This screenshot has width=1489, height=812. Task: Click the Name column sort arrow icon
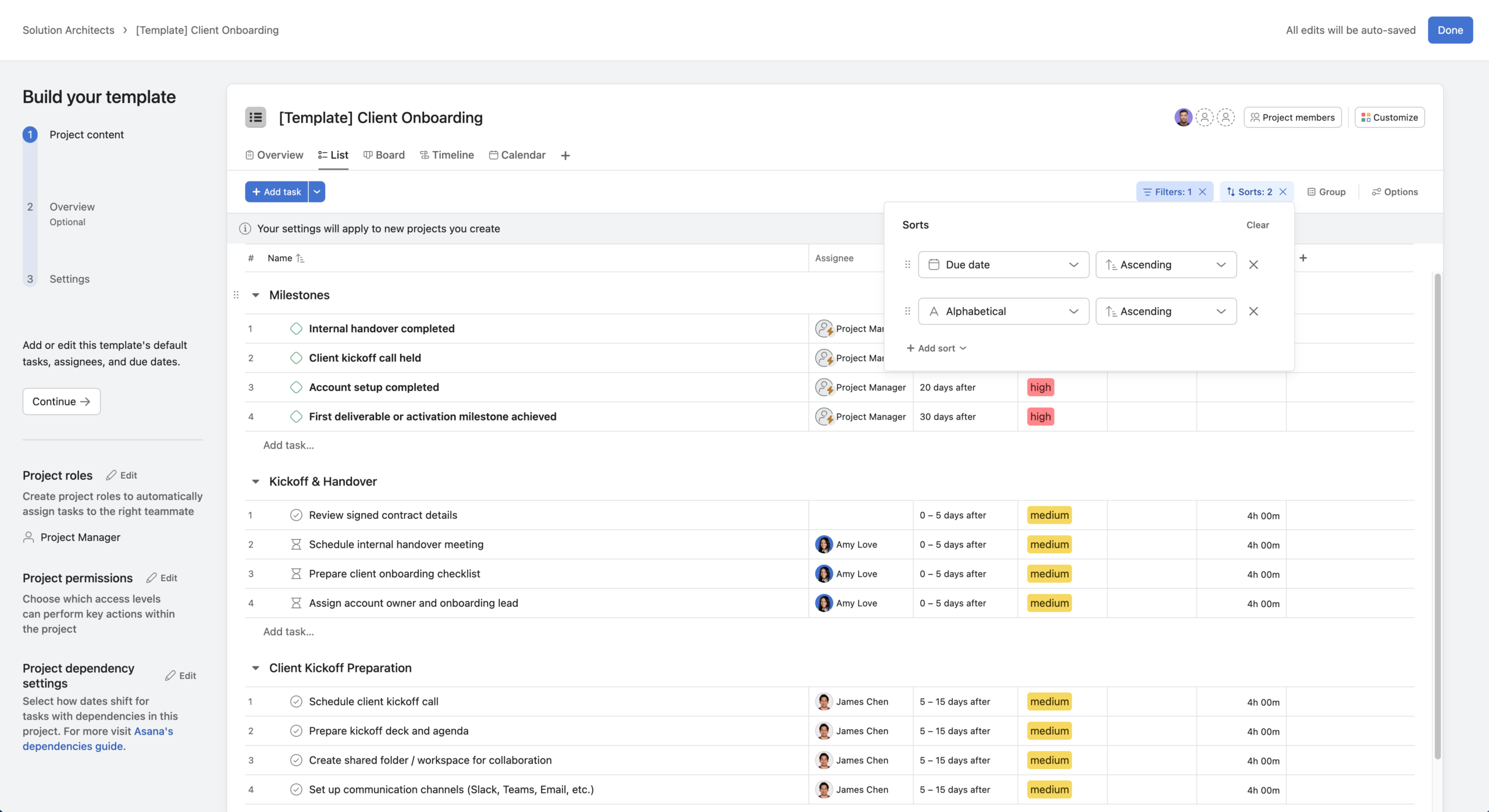coord(300,258)
